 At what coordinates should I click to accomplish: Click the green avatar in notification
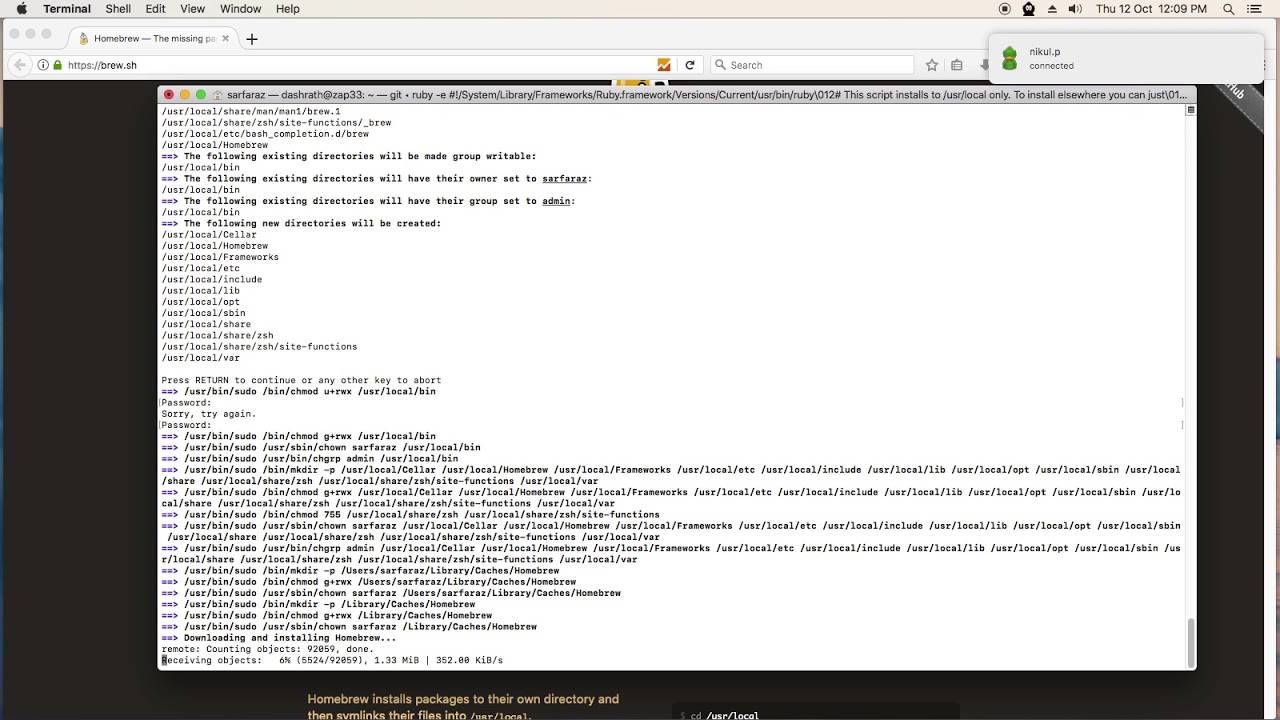point(1009,58)
